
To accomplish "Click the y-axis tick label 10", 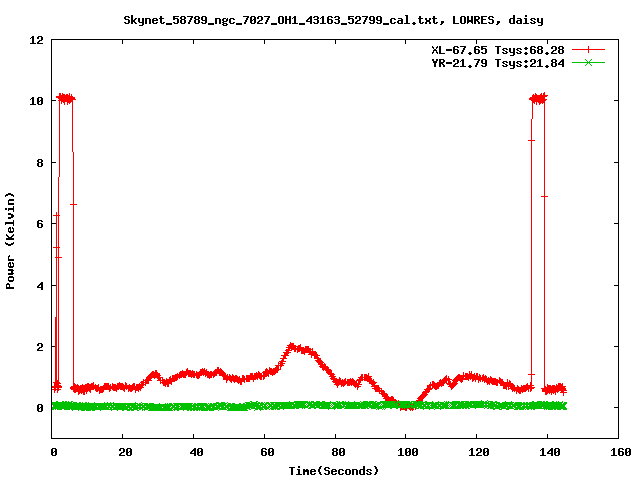I will pos(37,101).
